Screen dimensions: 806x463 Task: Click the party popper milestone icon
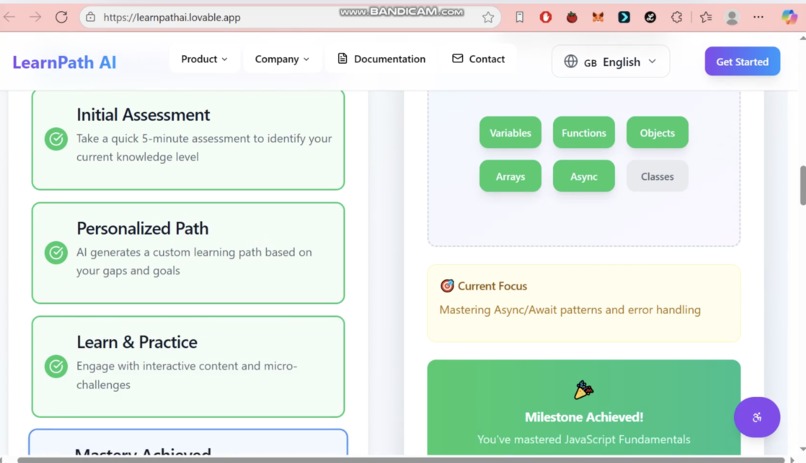coord(583,390)
